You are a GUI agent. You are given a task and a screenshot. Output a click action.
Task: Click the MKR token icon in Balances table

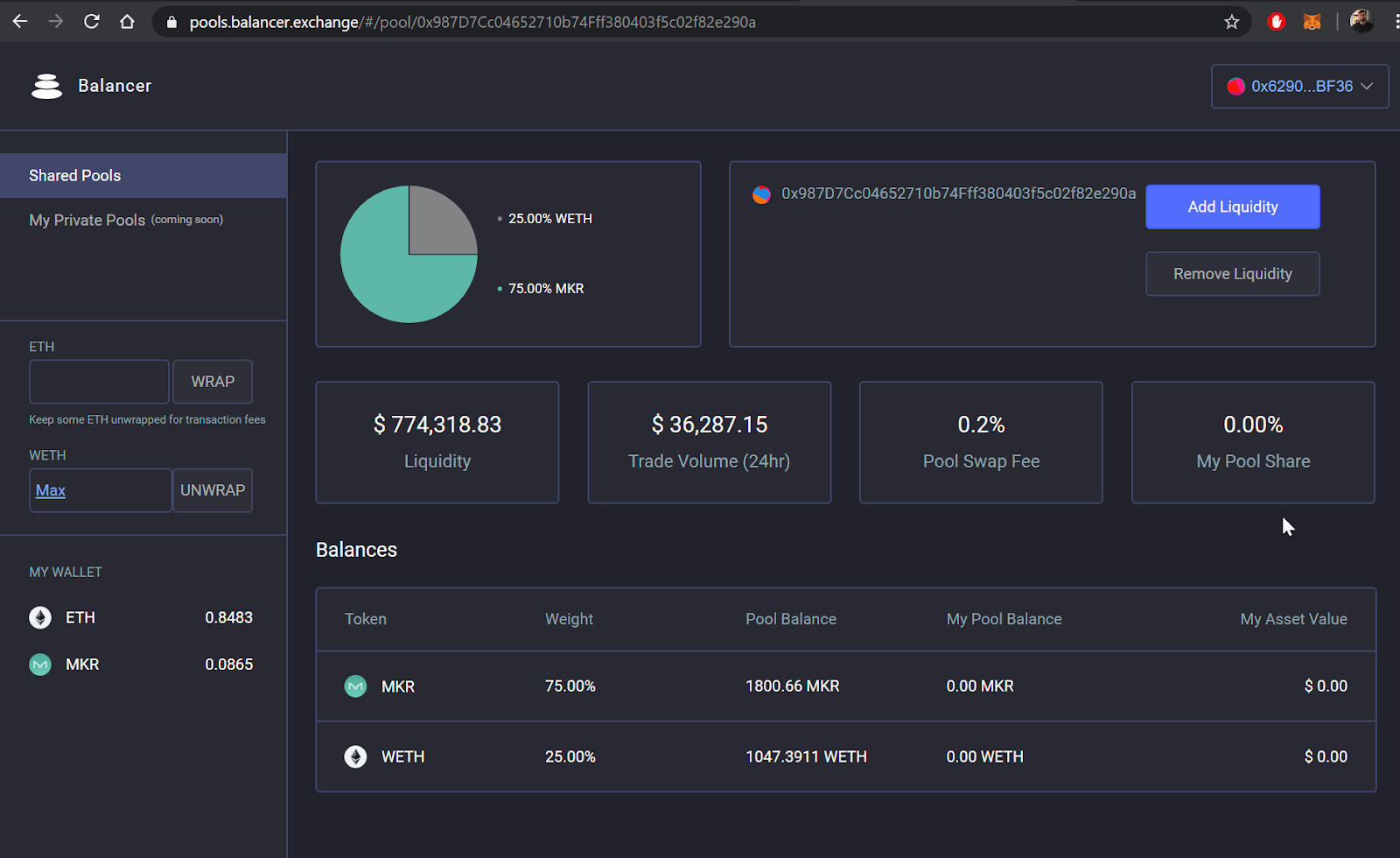355,686
